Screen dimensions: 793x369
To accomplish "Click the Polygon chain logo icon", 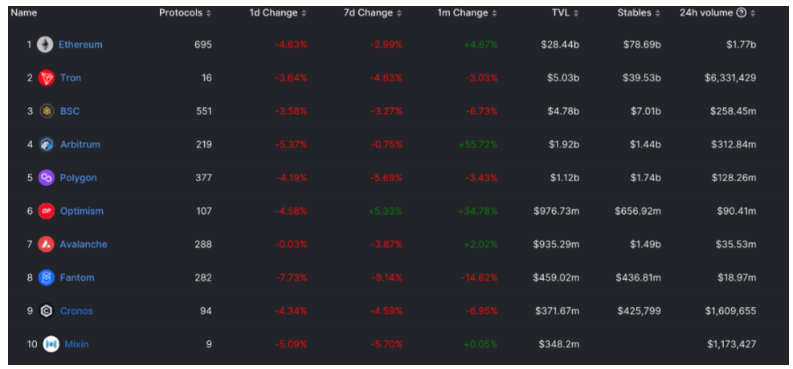I will pyautogui.click(x=46, y=178).
